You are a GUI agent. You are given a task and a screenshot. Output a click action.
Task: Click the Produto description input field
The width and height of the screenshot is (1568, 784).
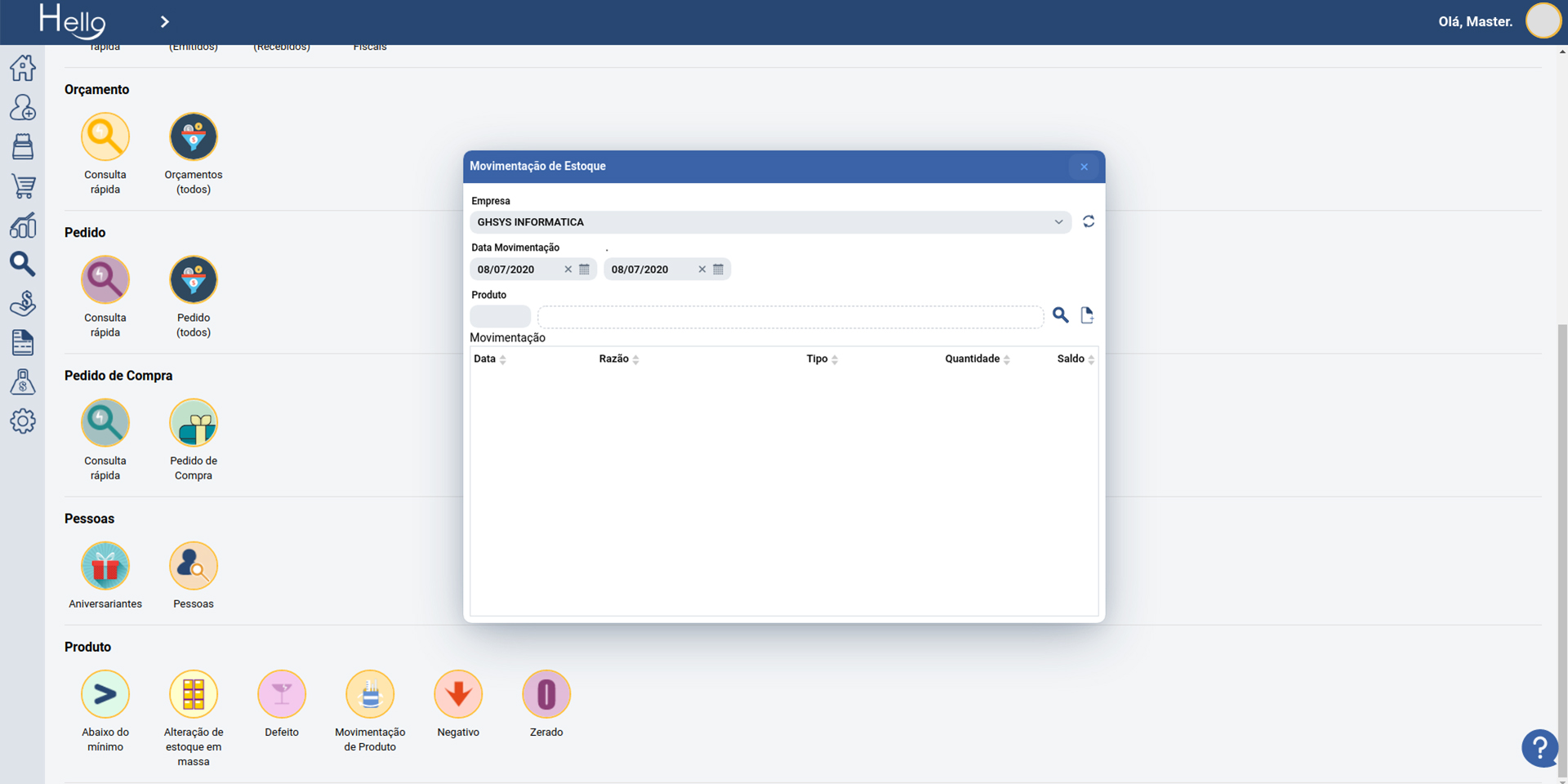(x=790, y=317)
